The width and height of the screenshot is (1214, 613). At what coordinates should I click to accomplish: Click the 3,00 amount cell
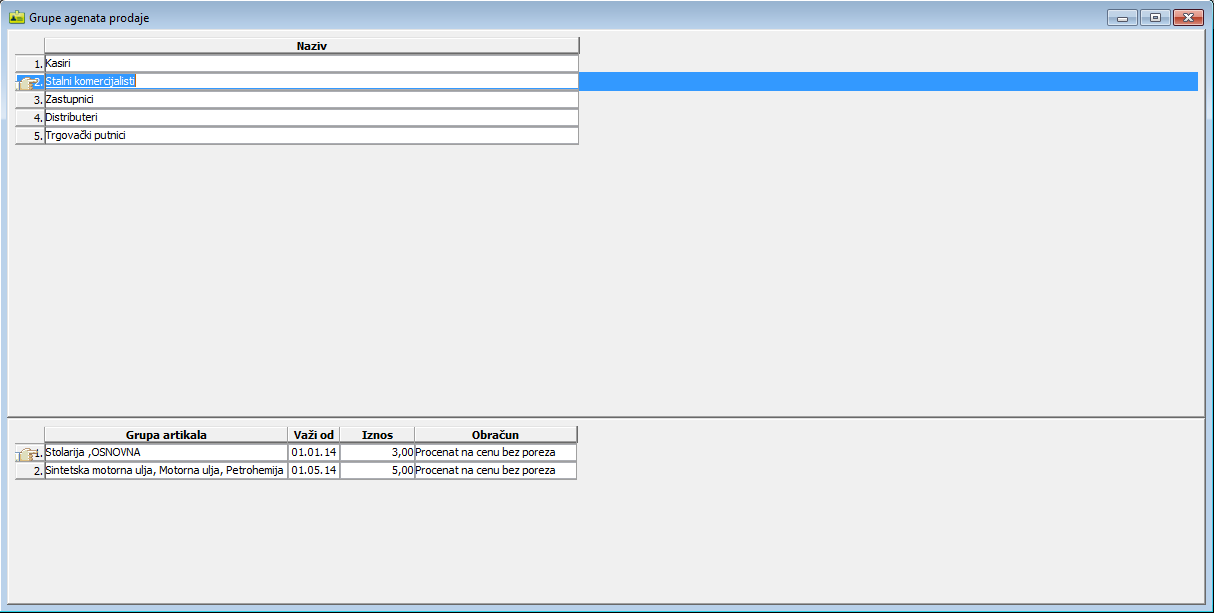(377, 453)
